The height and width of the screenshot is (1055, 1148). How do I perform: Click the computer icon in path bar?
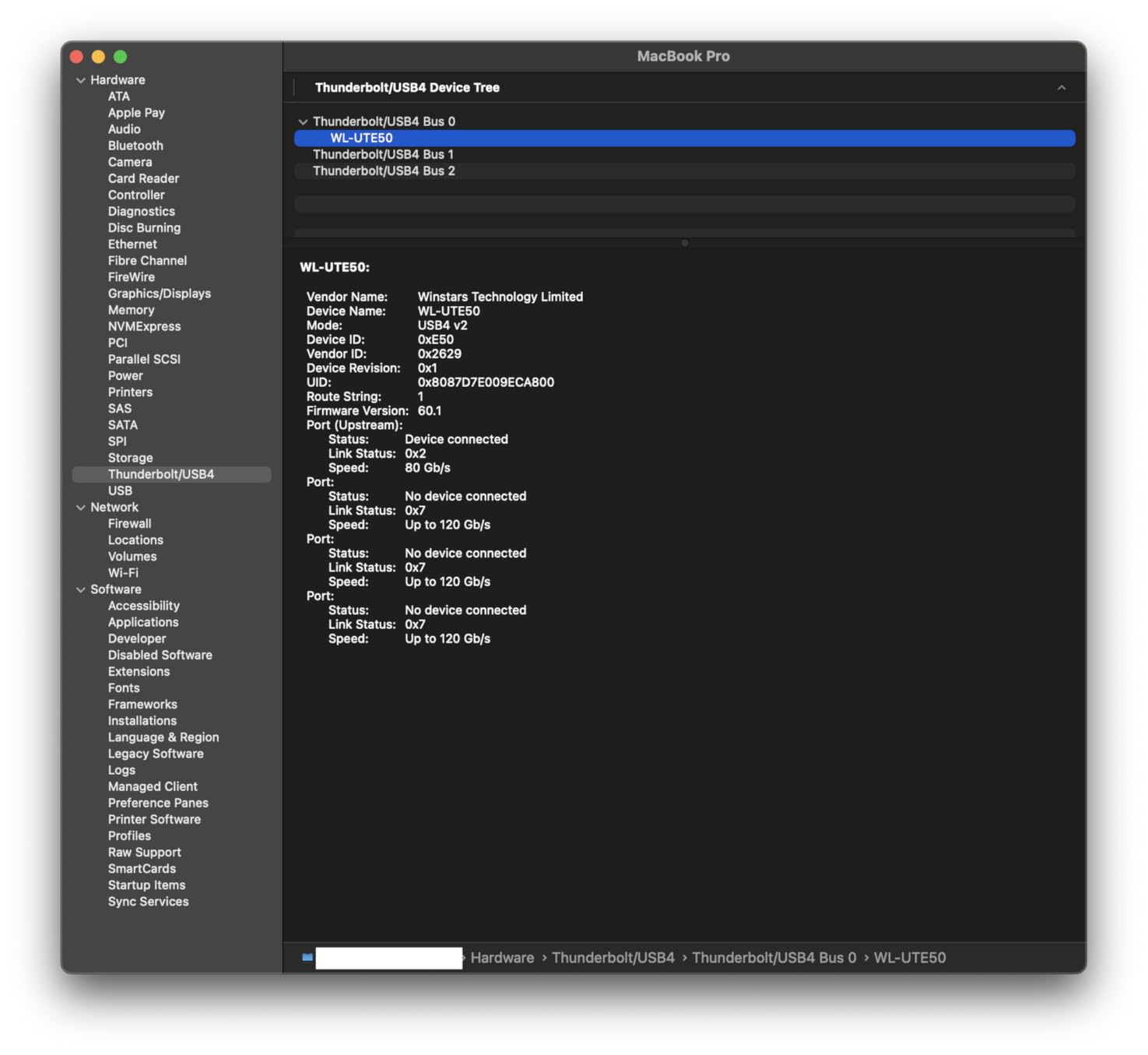coord(307,958)
